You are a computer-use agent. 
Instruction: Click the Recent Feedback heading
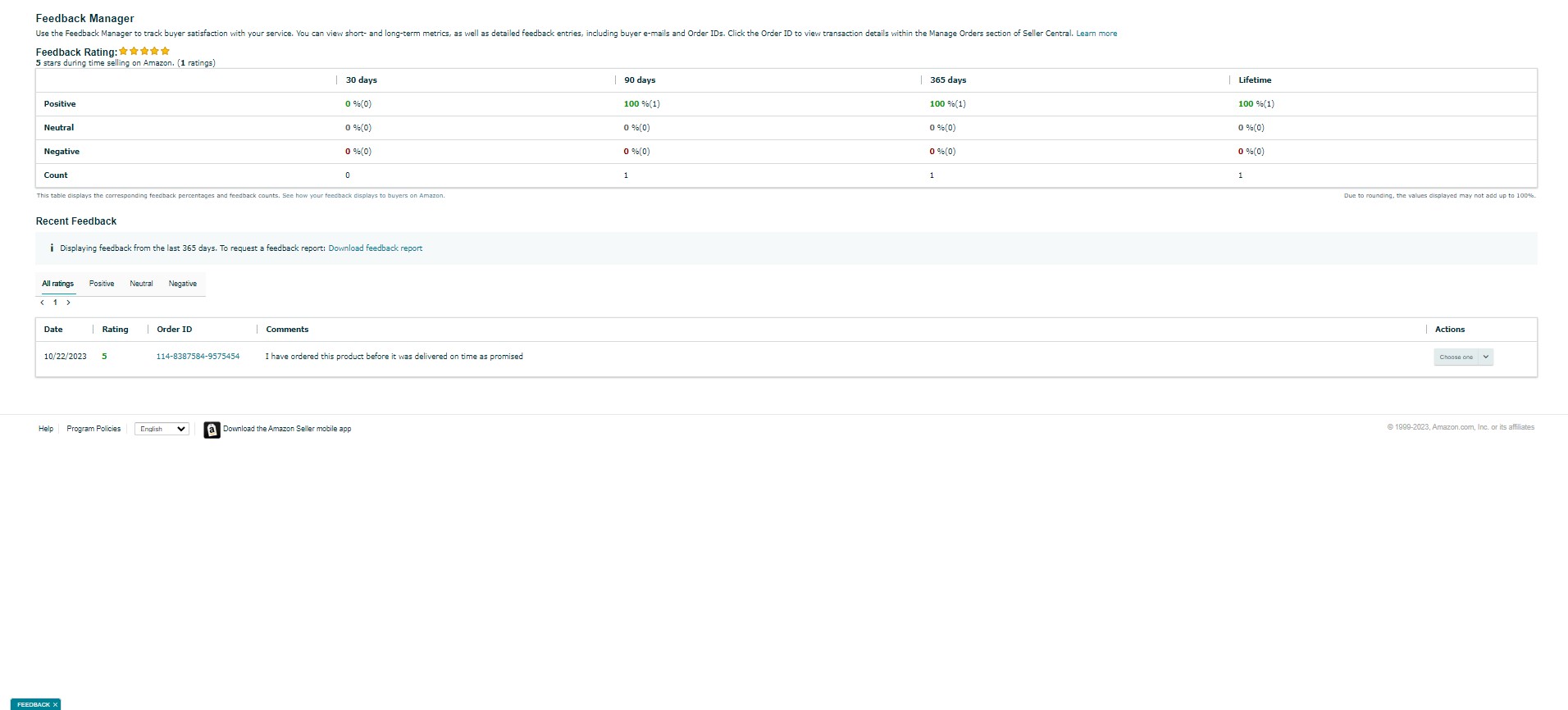point(76,221)
